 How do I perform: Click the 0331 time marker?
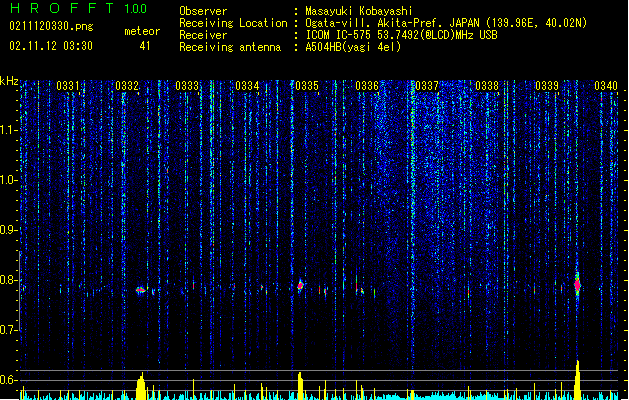click(x=68, y=86)
